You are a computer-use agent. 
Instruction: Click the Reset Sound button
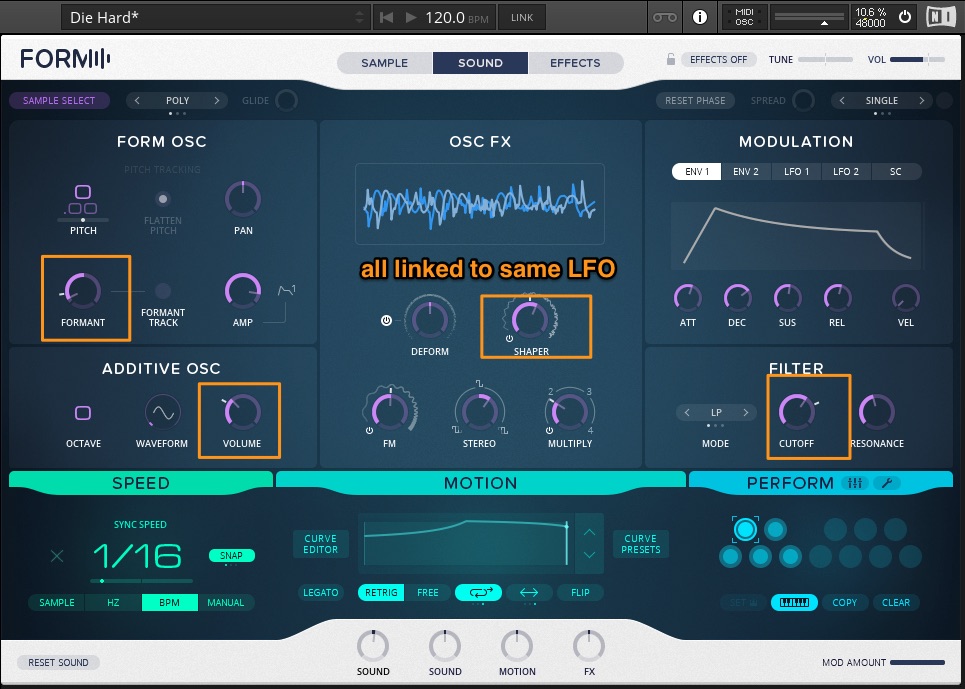point(58,663)
